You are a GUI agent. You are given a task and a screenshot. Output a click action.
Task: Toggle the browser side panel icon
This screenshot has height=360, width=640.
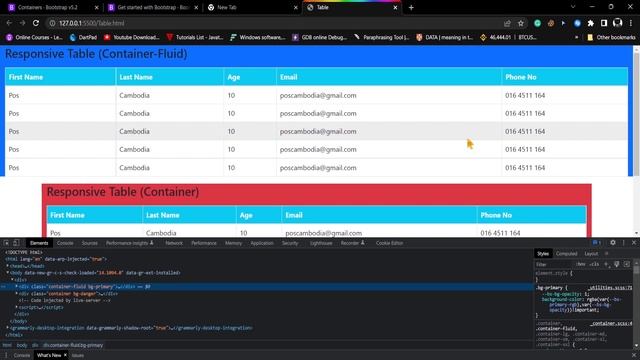tap(604, 23)
